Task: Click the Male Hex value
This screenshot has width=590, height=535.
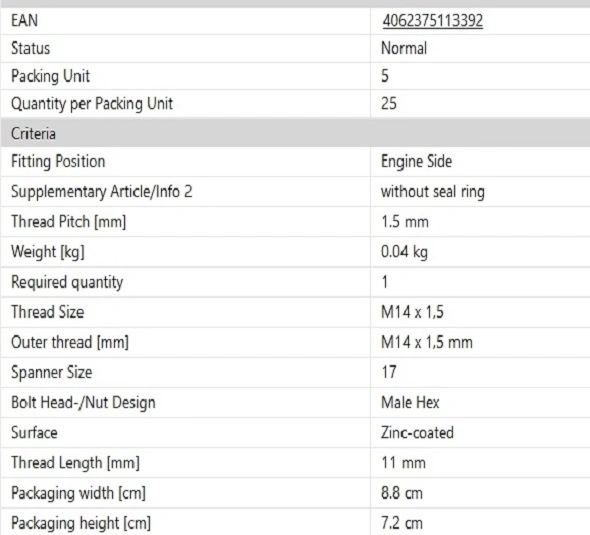Action: (x=410, y=403)
